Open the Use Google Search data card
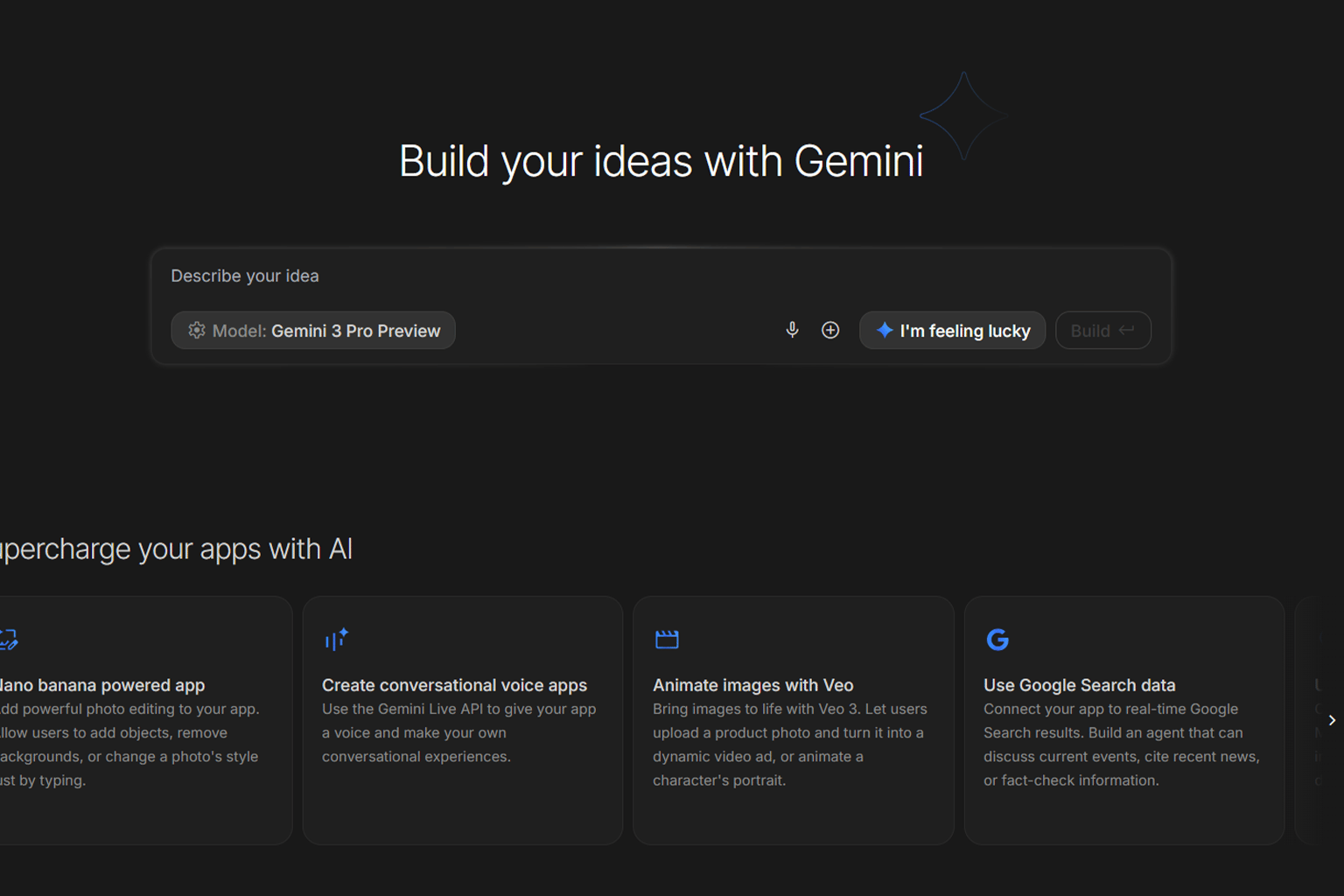Image resolution: width=1344 pixels, height=896 pixels. click(x=1124, y=720)
